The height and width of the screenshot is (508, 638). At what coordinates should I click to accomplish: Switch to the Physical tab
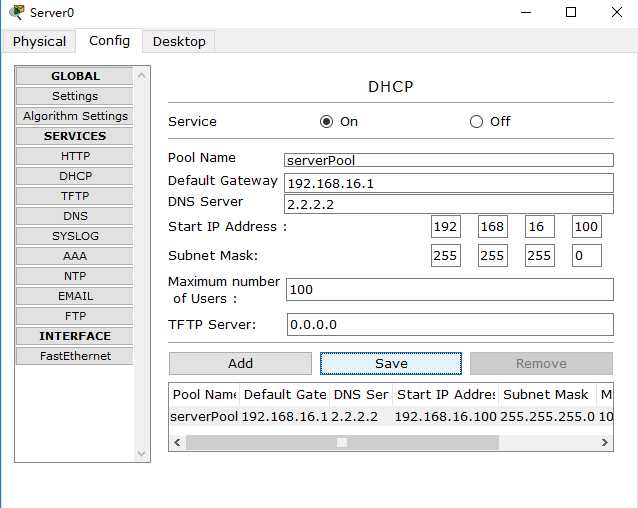pos(39,41)
